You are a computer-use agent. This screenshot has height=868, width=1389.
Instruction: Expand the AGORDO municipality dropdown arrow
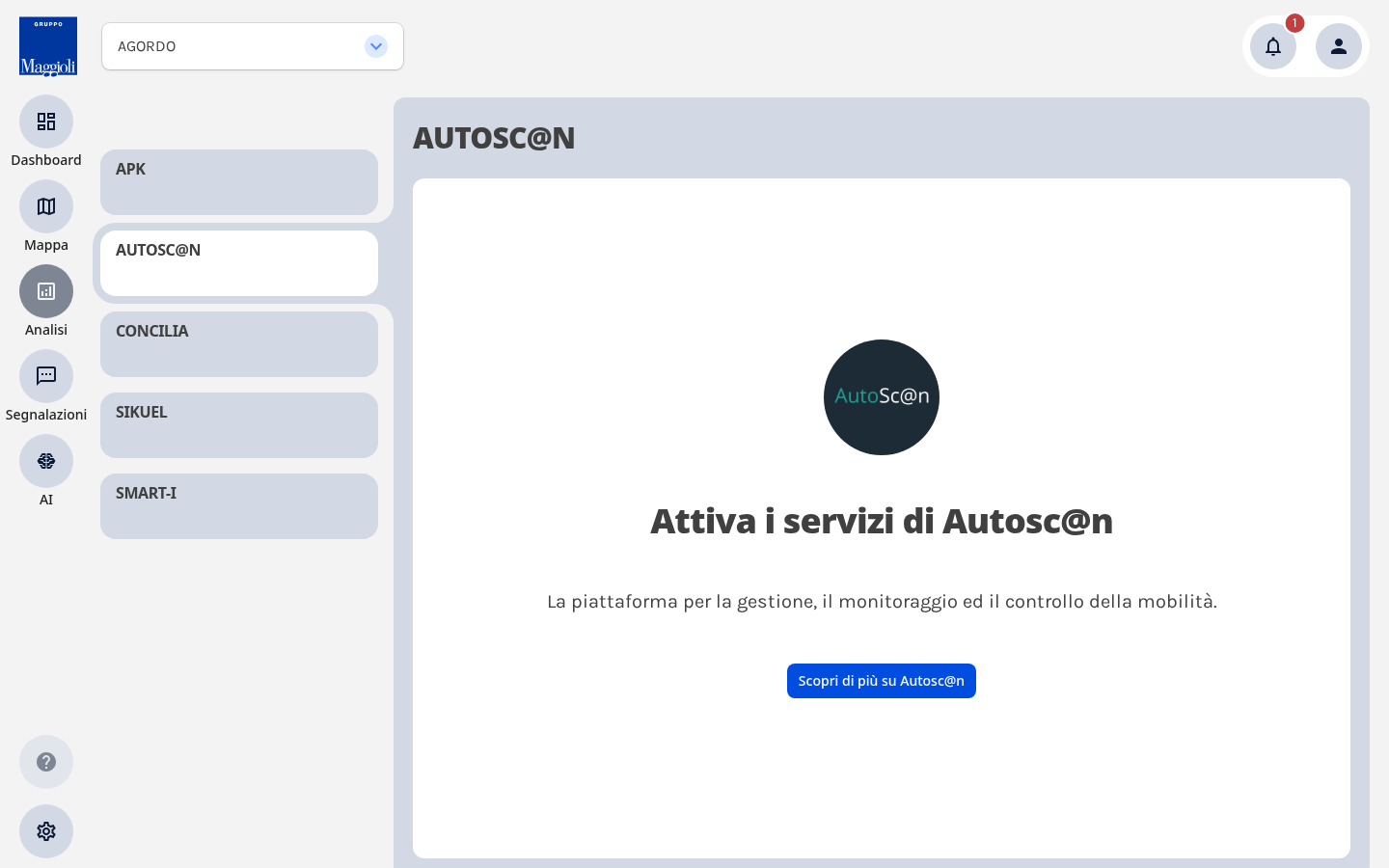pyautogui.click(x=376, y=46)
